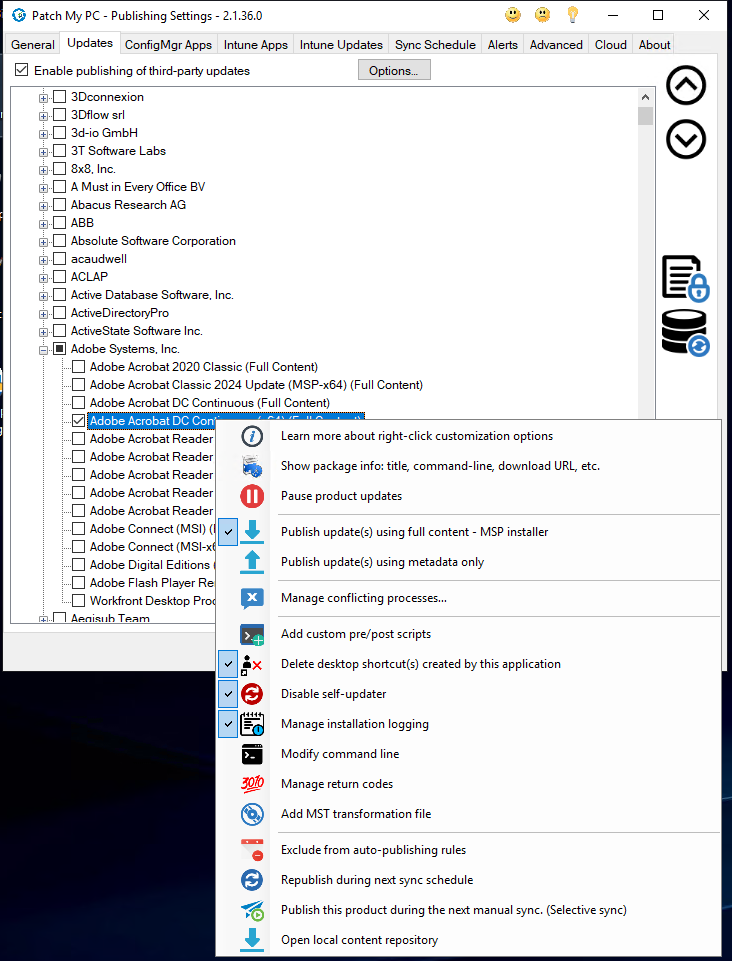Click the scroll up circle arrow icon
This screenshot has width=732, height=961.
(x=686, y=86)
